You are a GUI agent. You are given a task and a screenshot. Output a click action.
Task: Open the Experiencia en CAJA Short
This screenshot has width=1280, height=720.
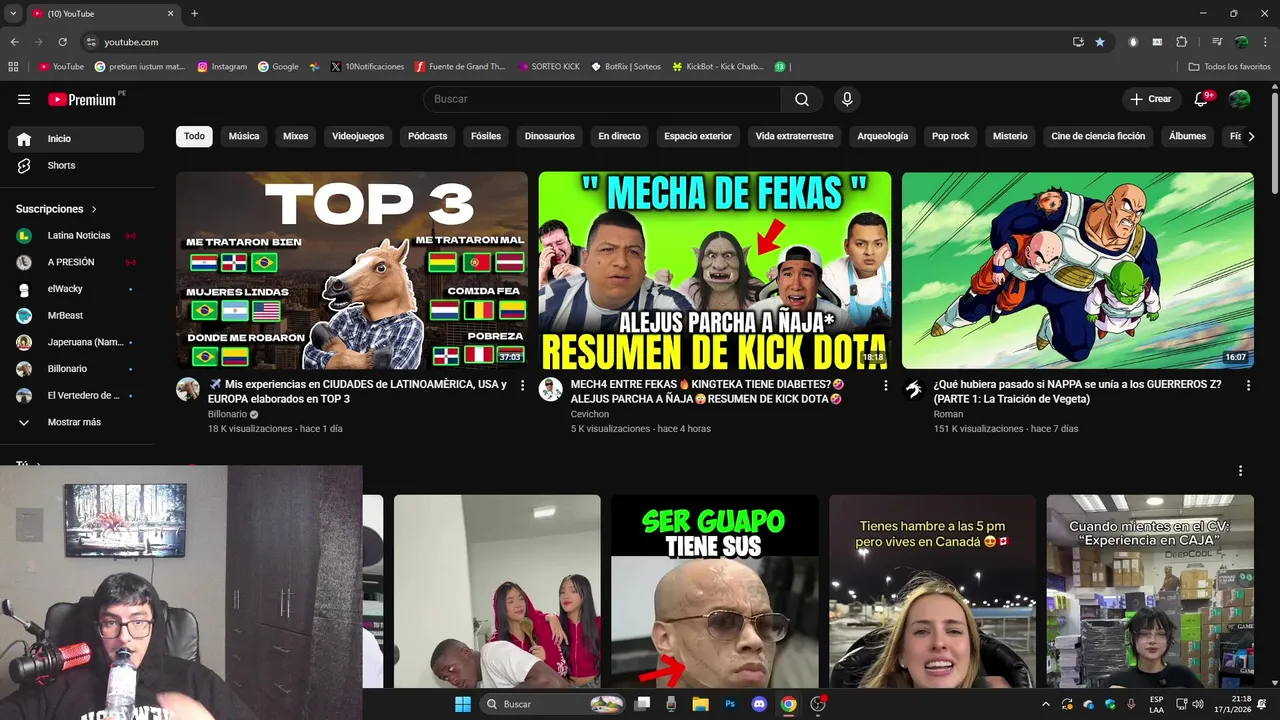(x=1150, y=591)
